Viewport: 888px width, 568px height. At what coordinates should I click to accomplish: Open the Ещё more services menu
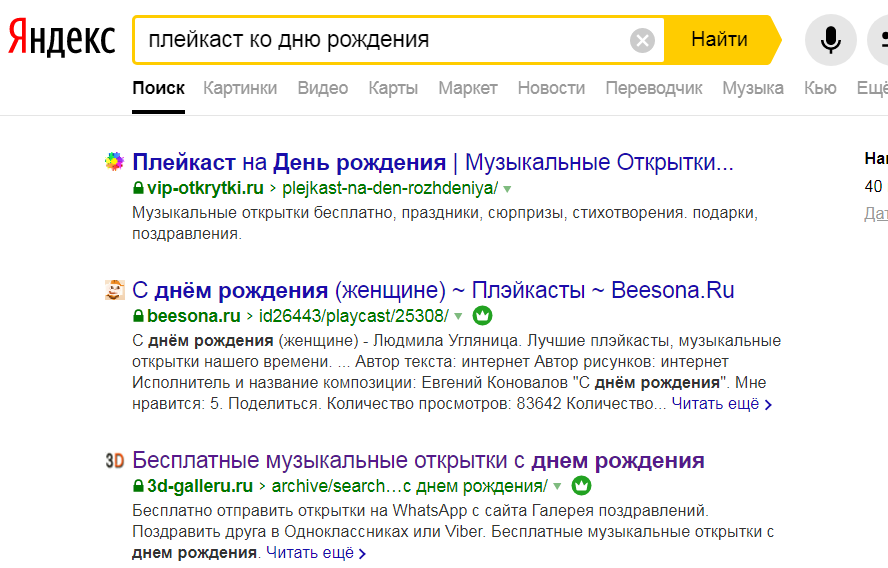point(872,88)
